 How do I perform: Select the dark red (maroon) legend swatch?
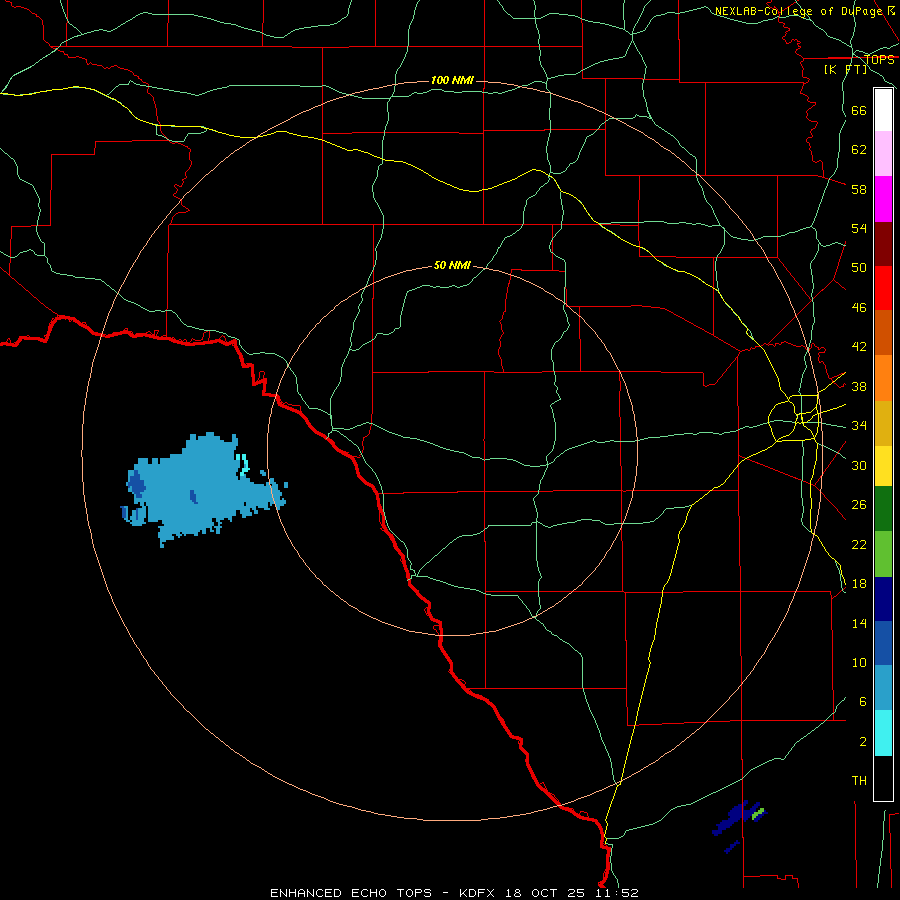click(x=883, y=244)
